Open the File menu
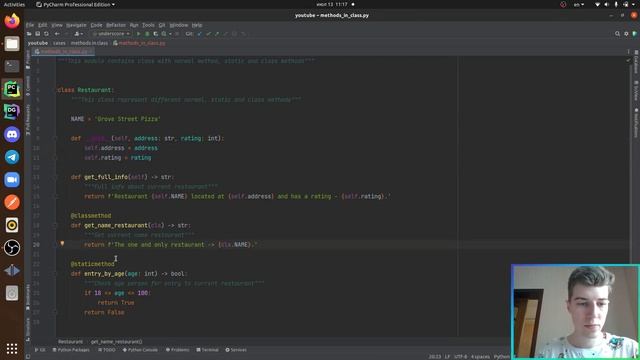This screenshot has width=640, height=360. point(30,25)
